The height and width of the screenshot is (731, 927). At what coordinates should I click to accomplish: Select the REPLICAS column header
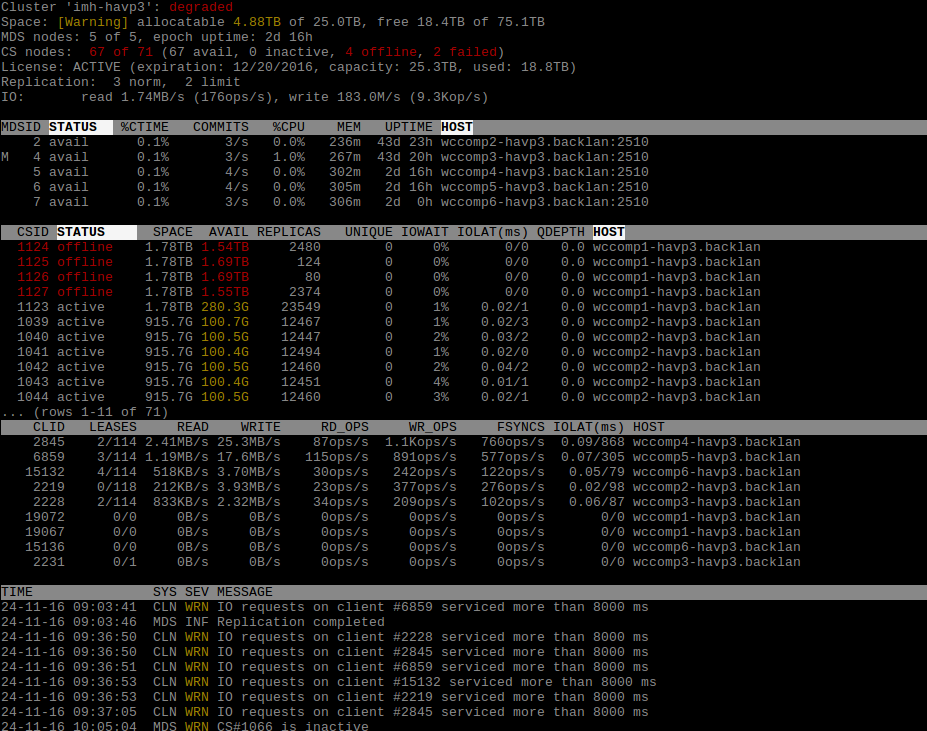288,232
